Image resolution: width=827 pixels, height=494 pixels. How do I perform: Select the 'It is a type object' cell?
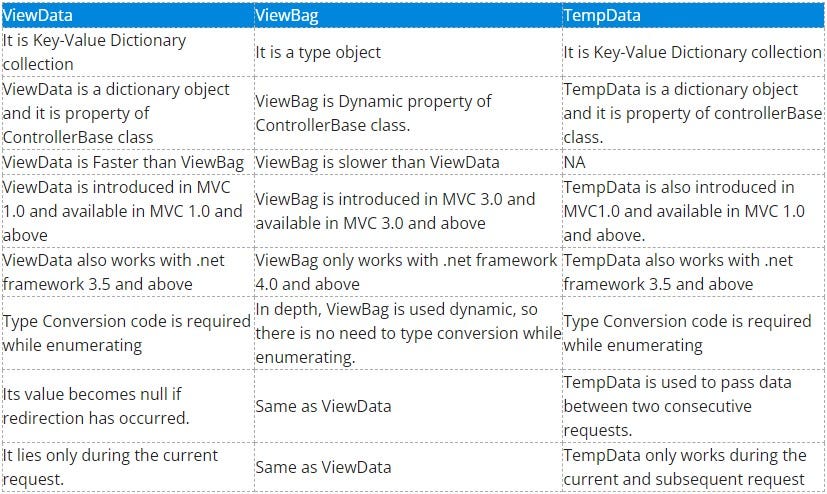(408, 52)
